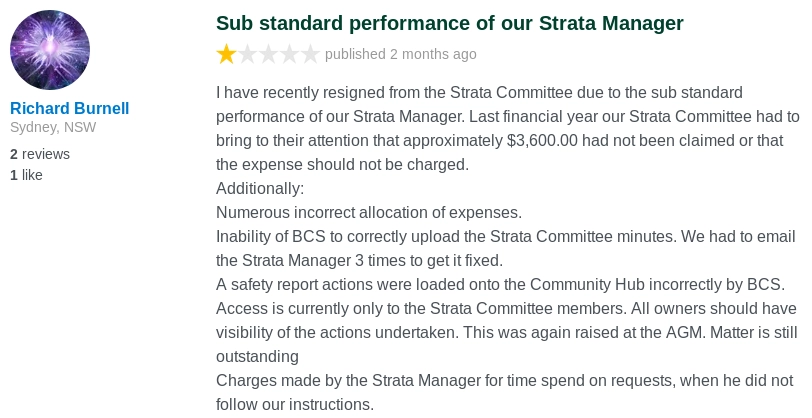Open the review title Sub standard performance
This screenshot has height=418, width=812.
(x=450, y=23)
